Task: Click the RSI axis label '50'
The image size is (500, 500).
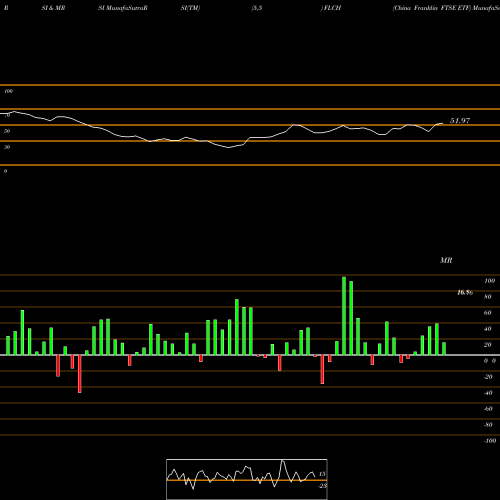Action: point(7,131)
